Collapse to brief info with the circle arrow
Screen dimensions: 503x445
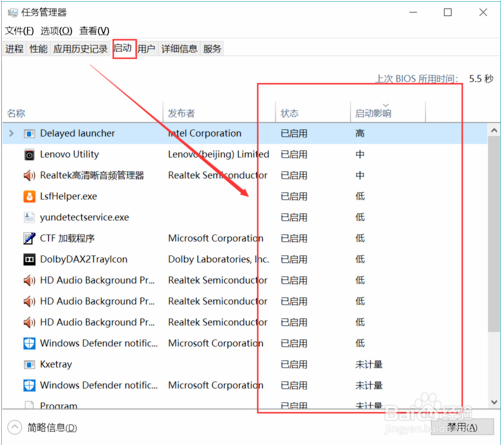(14, 427)
